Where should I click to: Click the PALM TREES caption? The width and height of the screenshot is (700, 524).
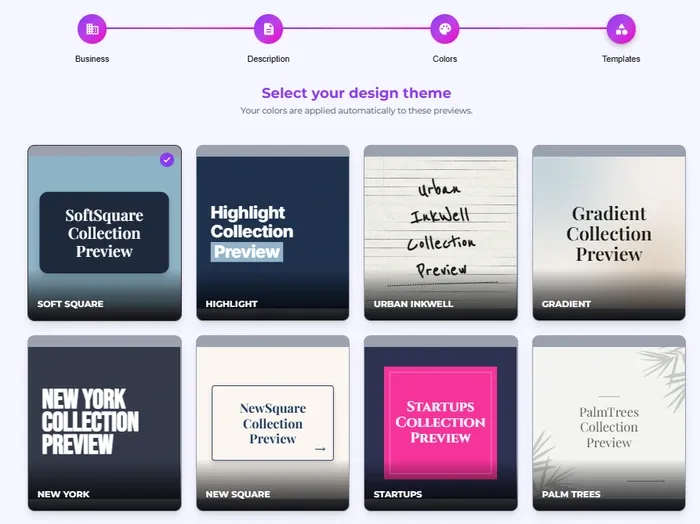pos(571,495)
